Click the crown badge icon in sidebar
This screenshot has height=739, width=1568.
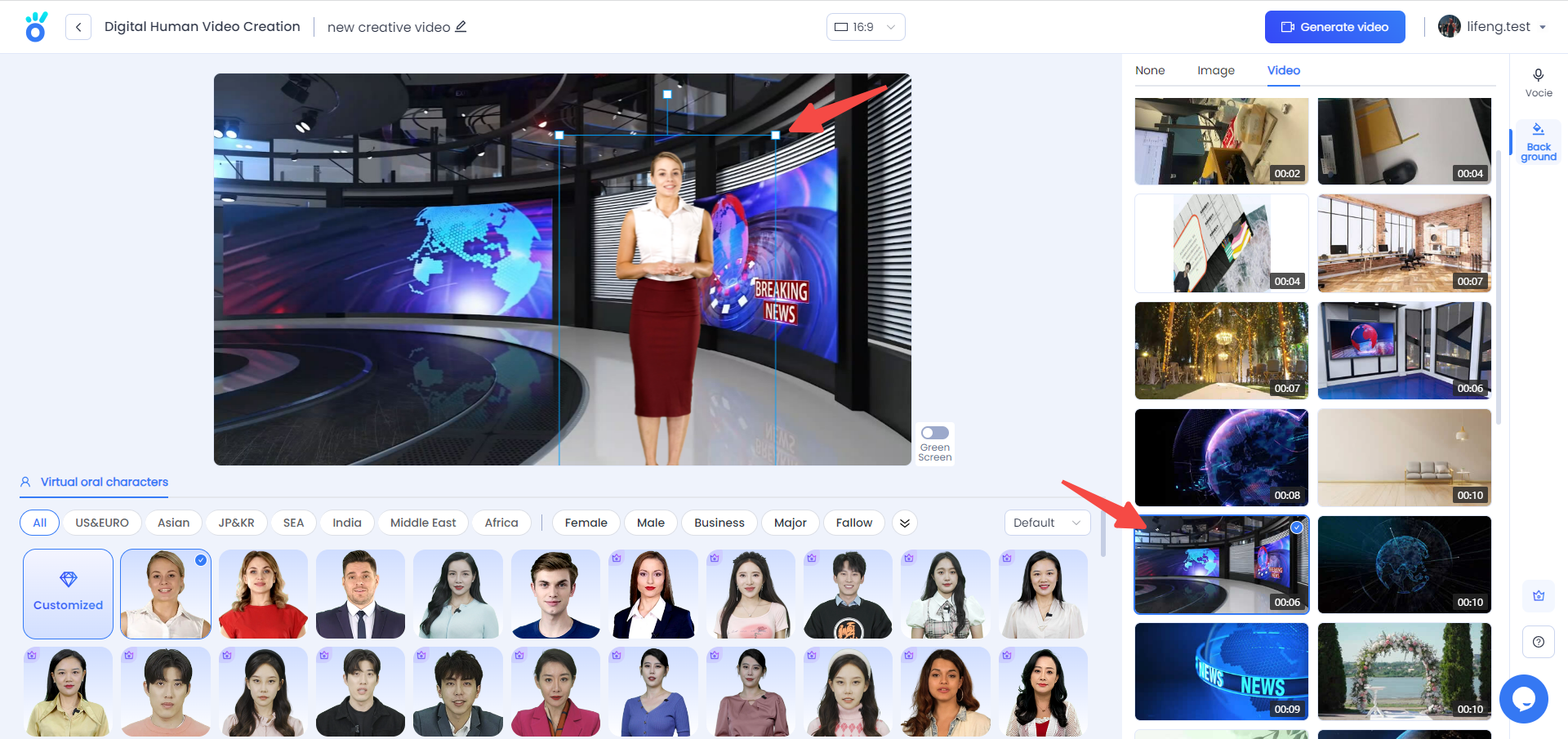1539,596
